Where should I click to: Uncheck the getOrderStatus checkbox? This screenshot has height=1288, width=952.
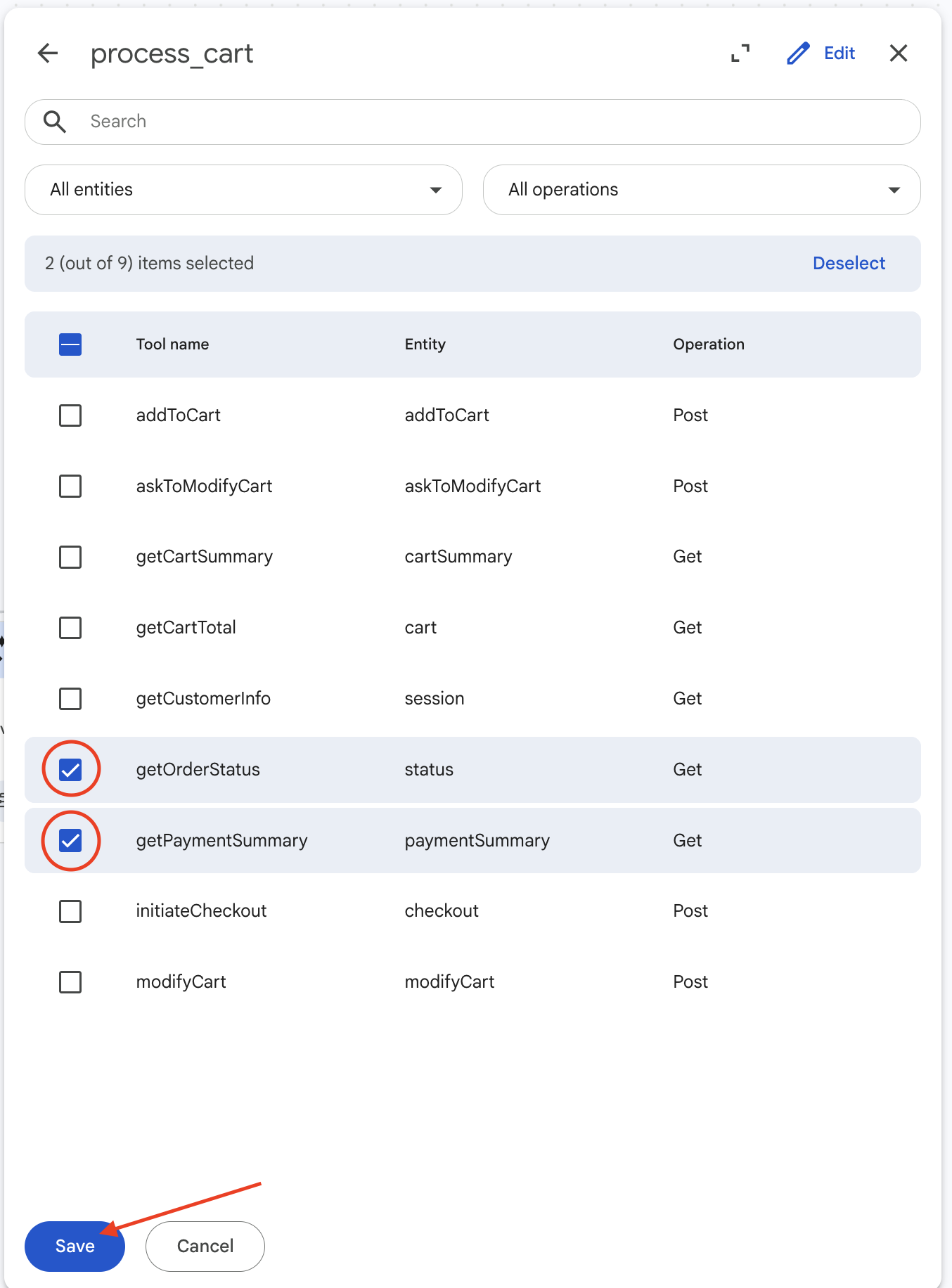[70, 770]
